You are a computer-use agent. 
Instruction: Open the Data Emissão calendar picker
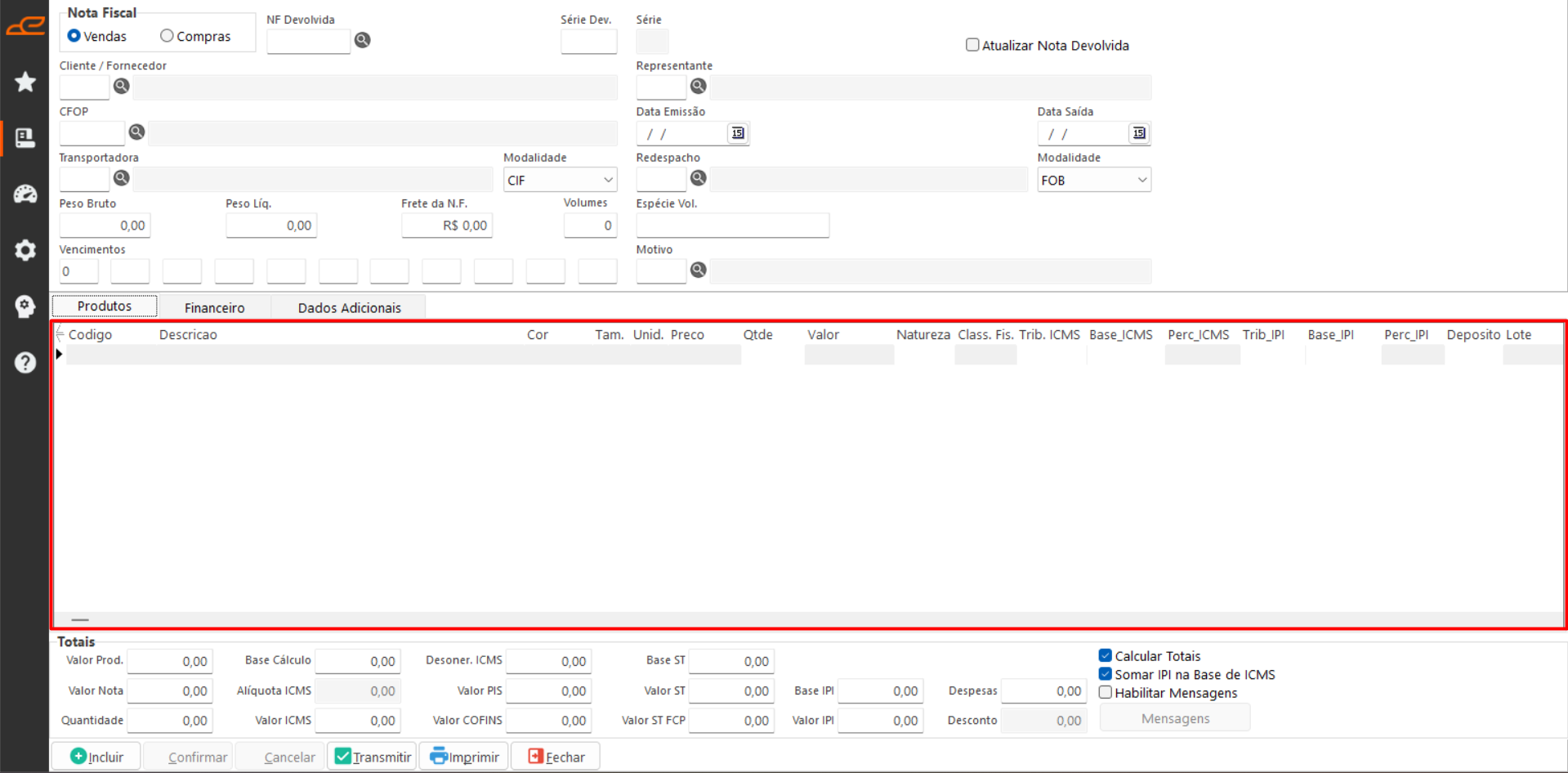tap(738, 133)
